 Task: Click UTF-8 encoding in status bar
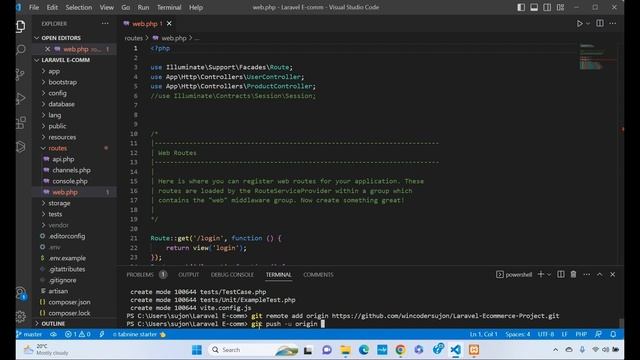(546, 334)
